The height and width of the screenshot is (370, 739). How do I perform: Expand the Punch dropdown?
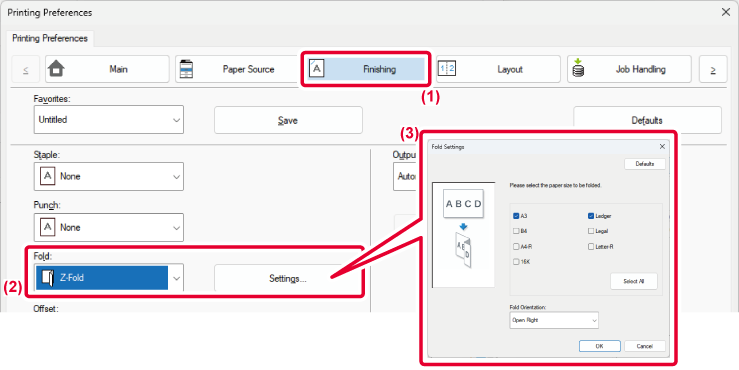point(108,228)
